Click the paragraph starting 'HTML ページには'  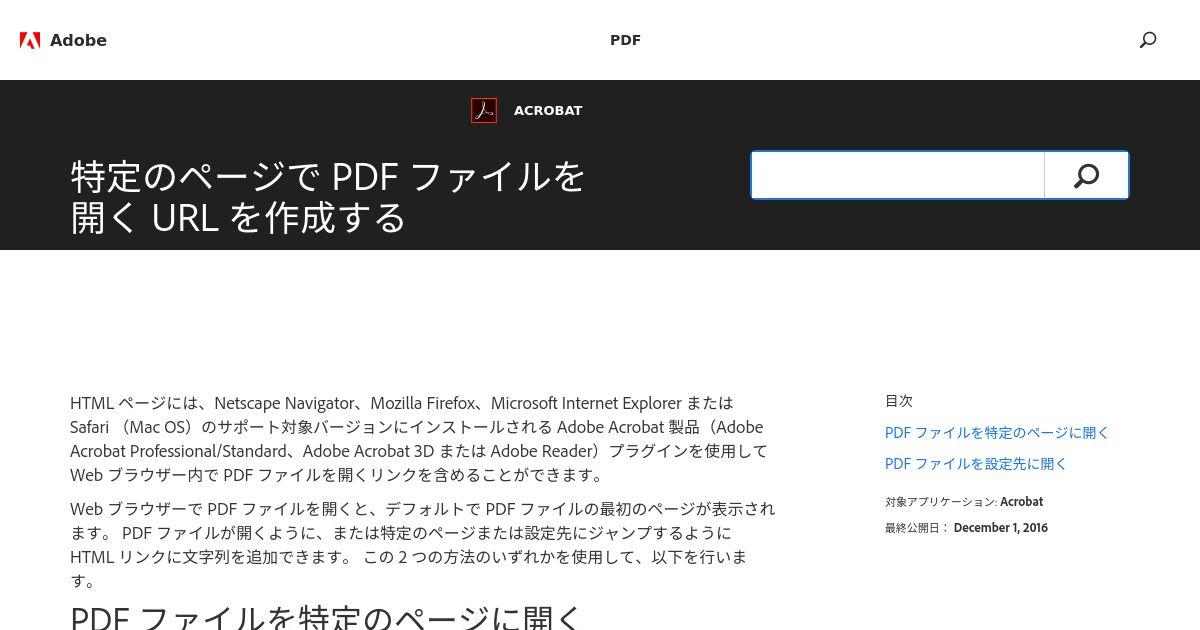420,439
